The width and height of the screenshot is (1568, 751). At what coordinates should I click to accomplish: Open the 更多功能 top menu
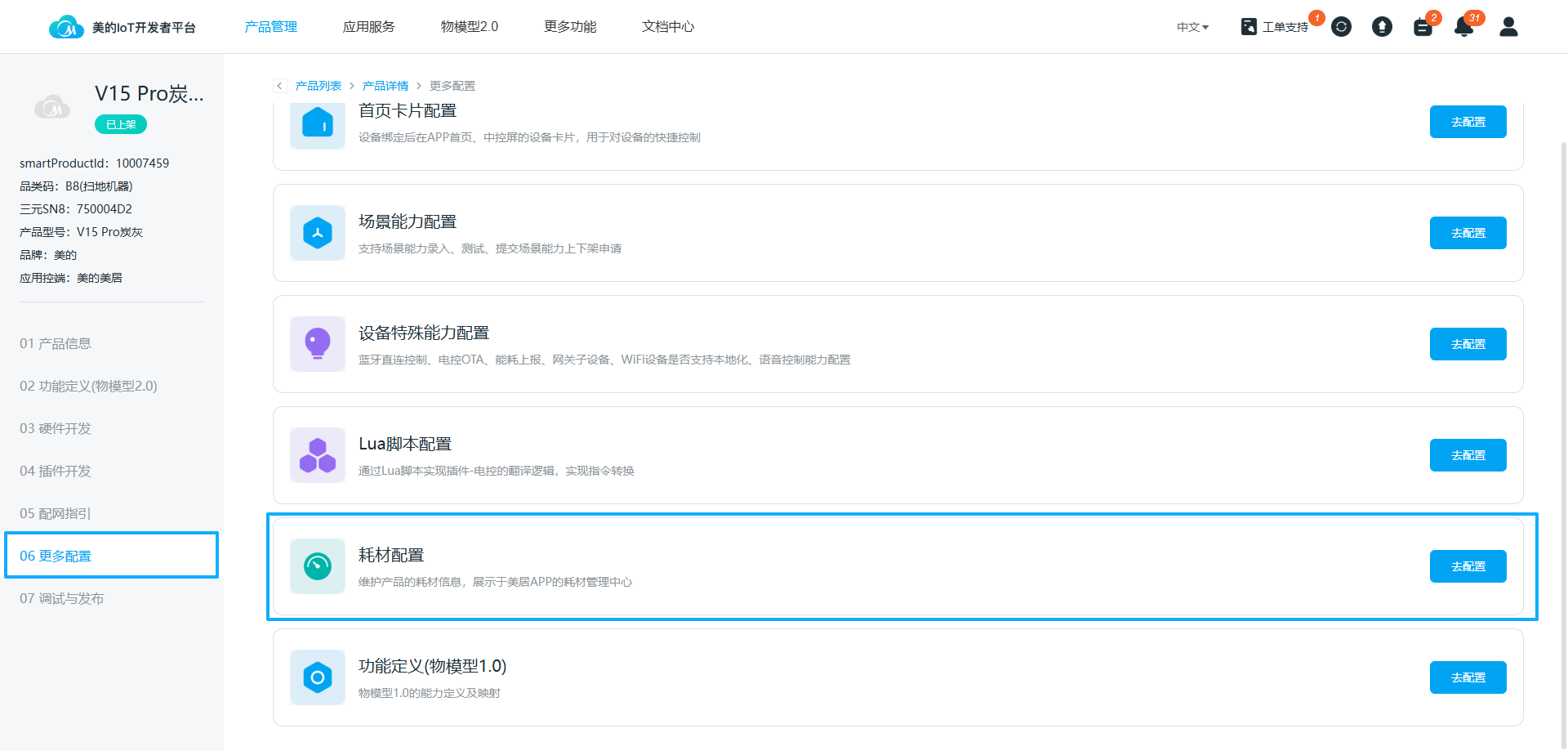pyautogui.click(x=570, y=27)
